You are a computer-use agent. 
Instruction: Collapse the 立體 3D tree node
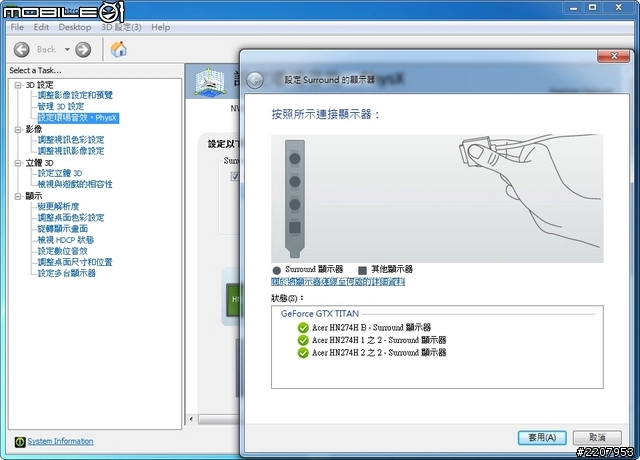click(18, 163)
